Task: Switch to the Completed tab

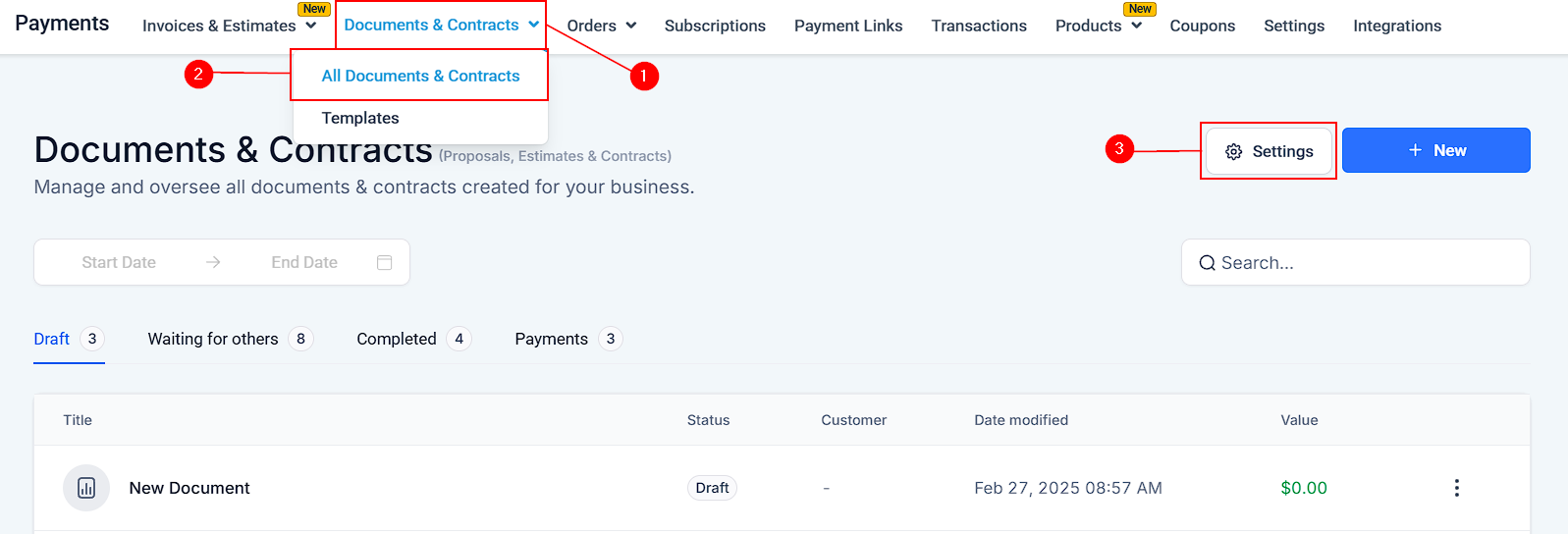Action: pyautogui.click(x=397, y=339)
